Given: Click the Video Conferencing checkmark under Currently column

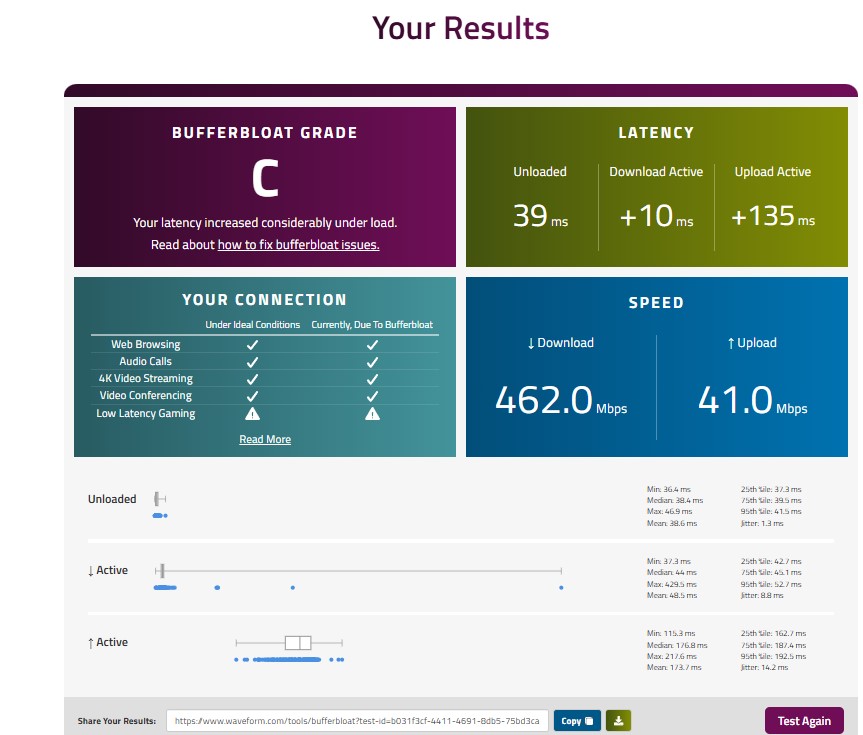Looking at the screenshot, I should 372,396.
